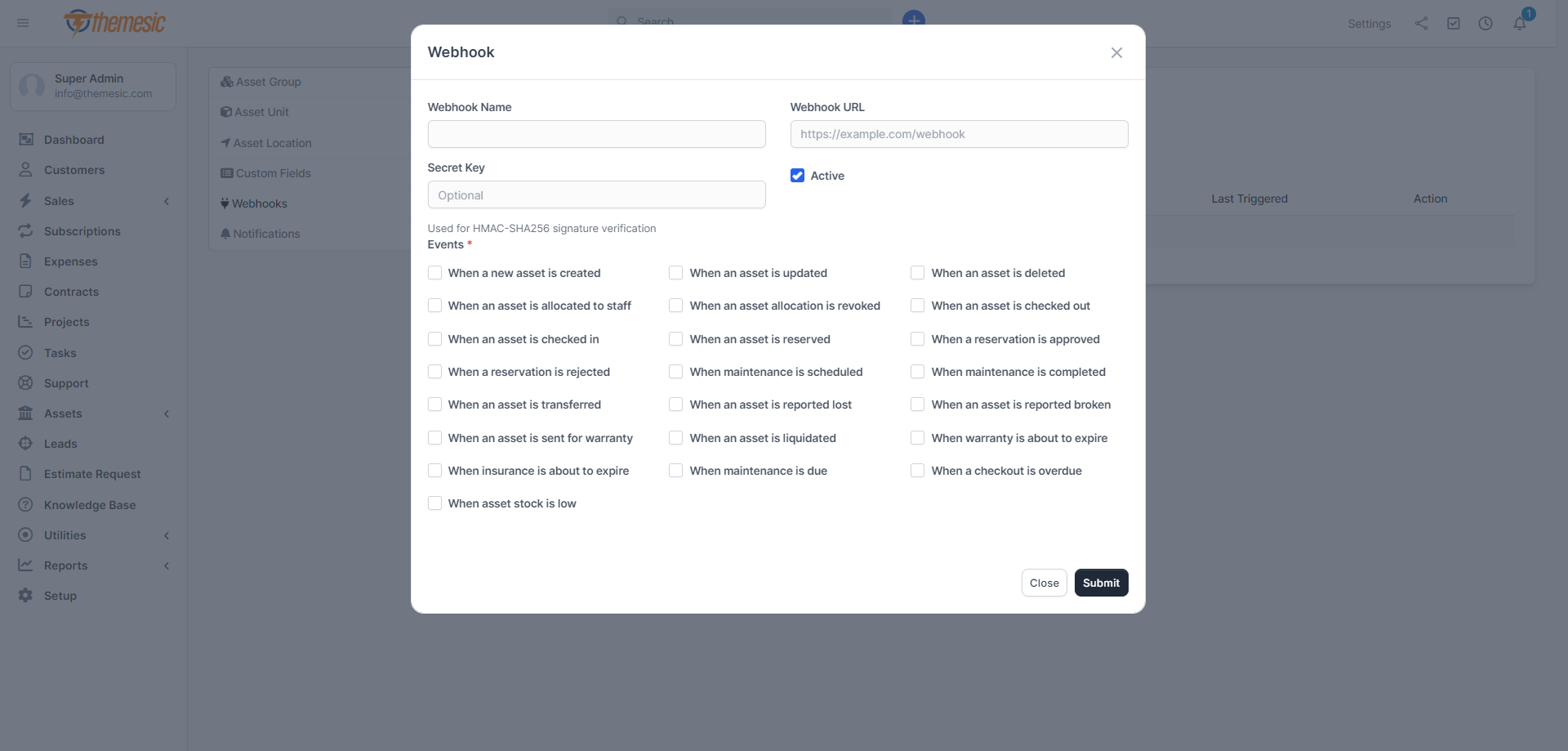Click the hamburger menu icon
The width and height of the screenshot is (1568, 751).
[23, 23]
